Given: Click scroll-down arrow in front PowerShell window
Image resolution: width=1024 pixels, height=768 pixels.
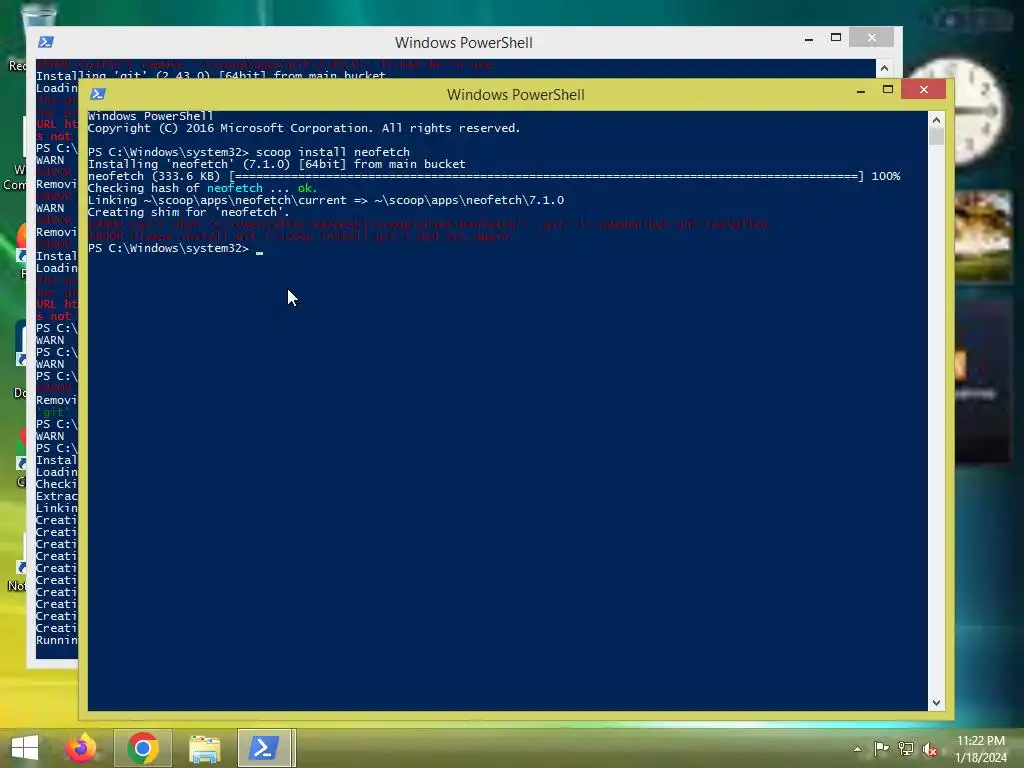Looking at the screenshot, I should [936, 703].
